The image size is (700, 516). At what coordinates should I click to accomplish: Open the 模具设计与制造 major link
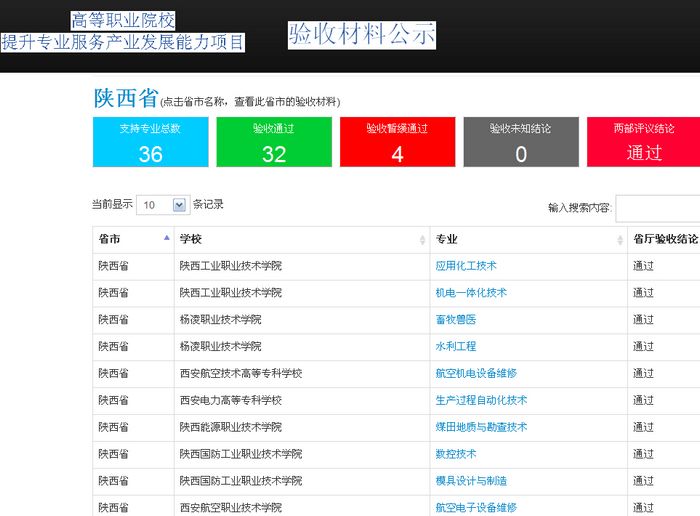tap(471, 481)
